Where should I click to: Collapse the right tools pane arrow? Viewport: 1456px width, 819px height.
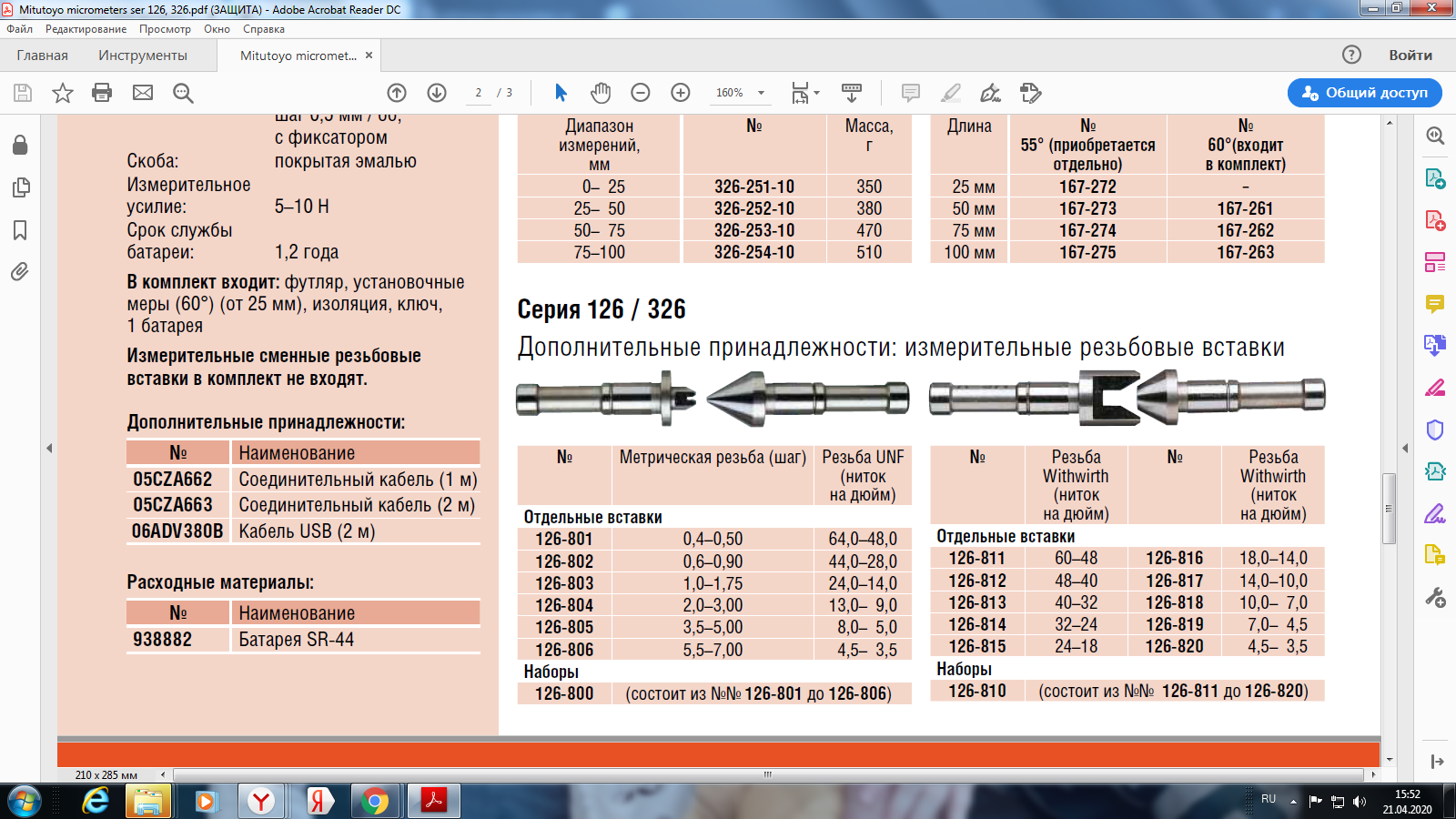1405,448
